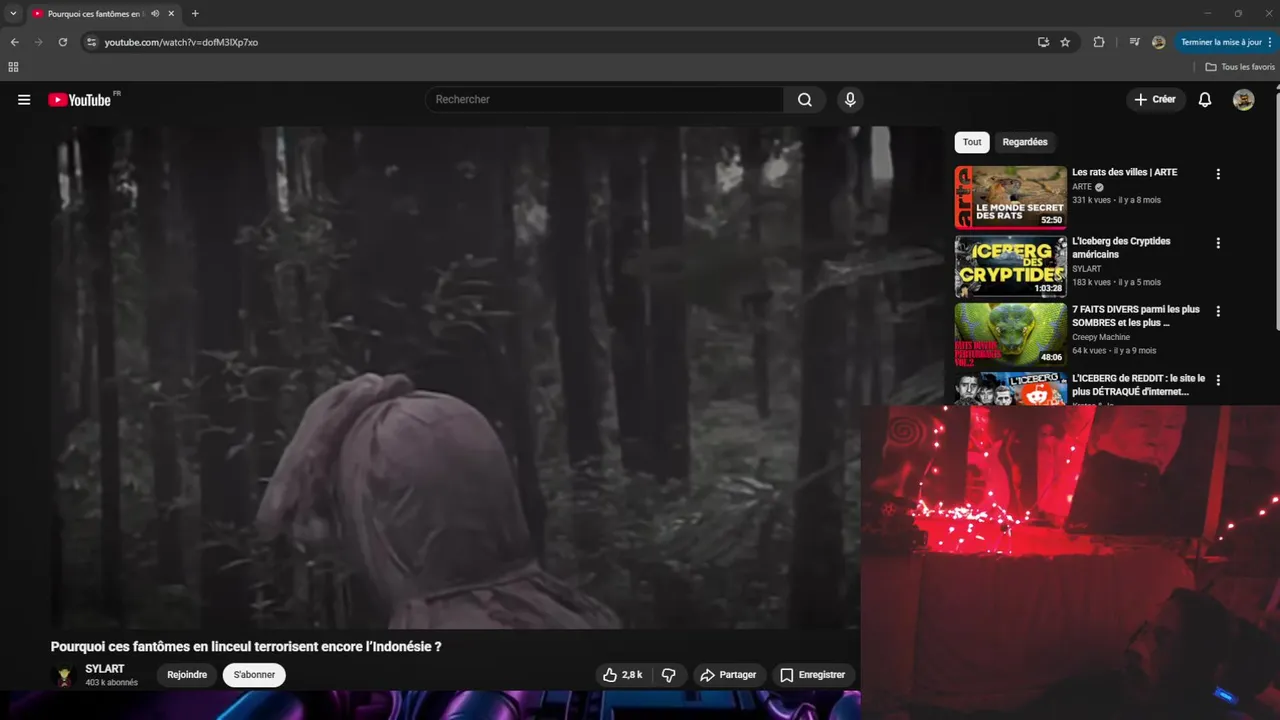
Task: Subscribe with the S'abonner button
Action: (x=254, y=675)
